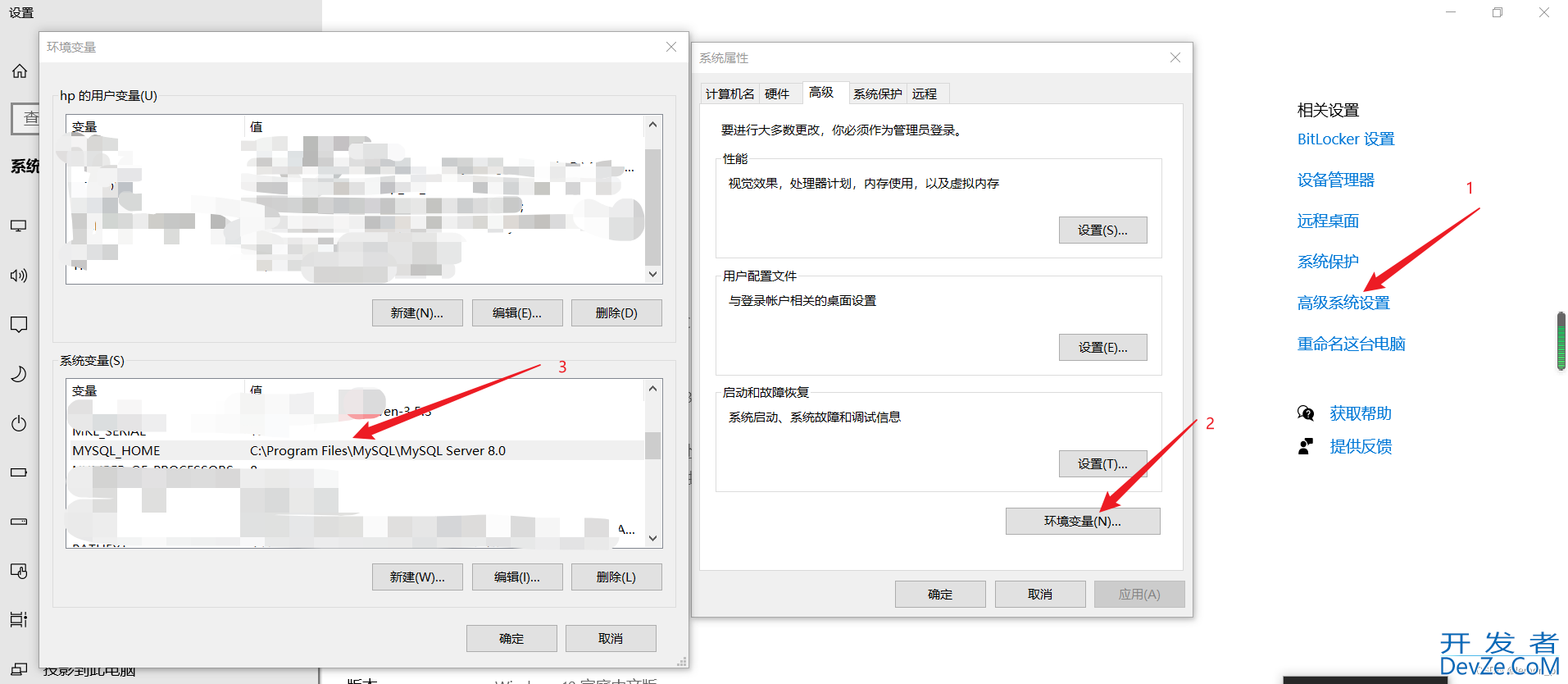Click the Settings window vertical scrollbar thumb
This screenshot has height=684, width=1568.
pos(1561,341)
